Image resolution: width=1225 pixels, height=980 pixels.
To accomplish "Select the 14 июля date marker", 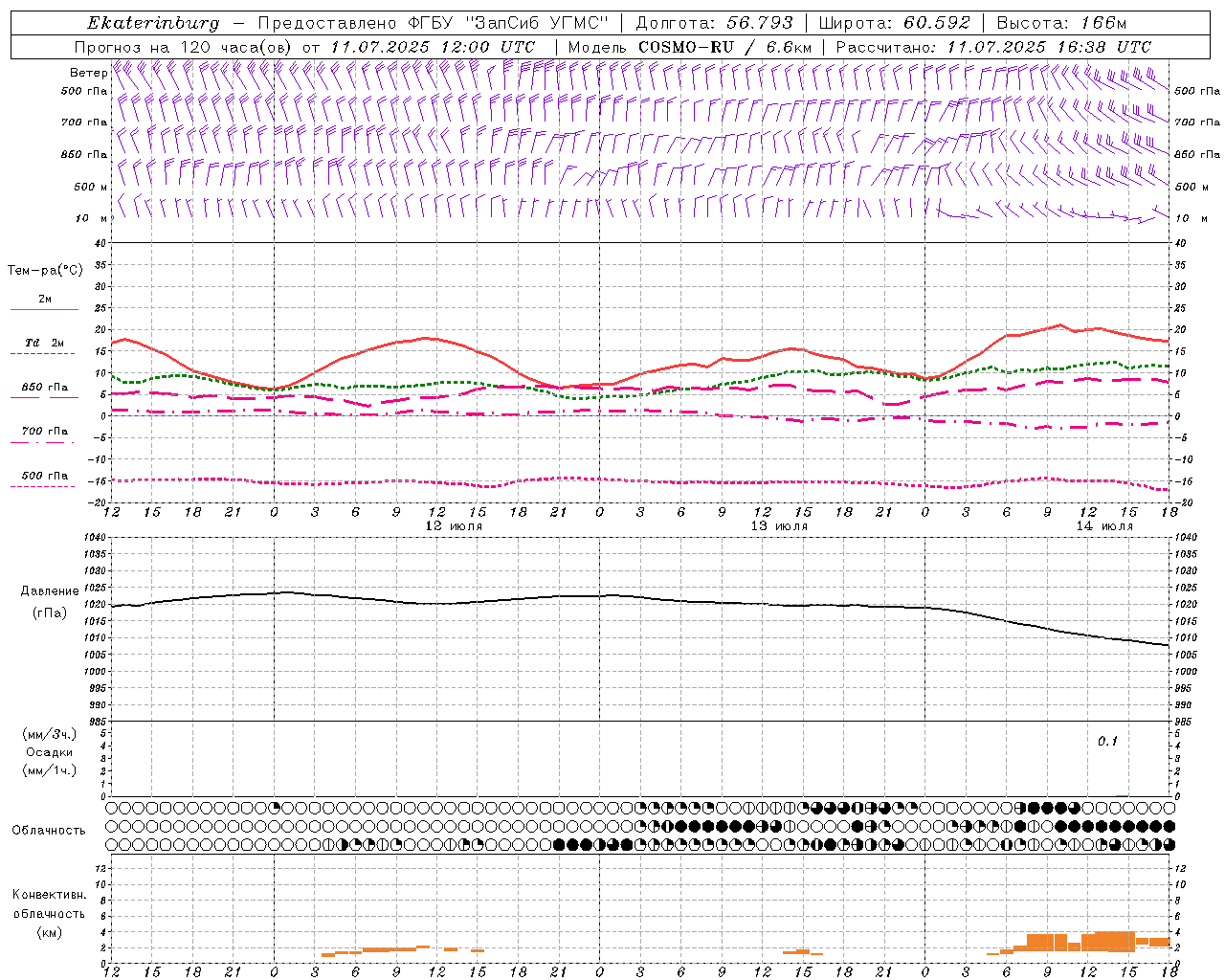I will click(x=1104, y=526).
